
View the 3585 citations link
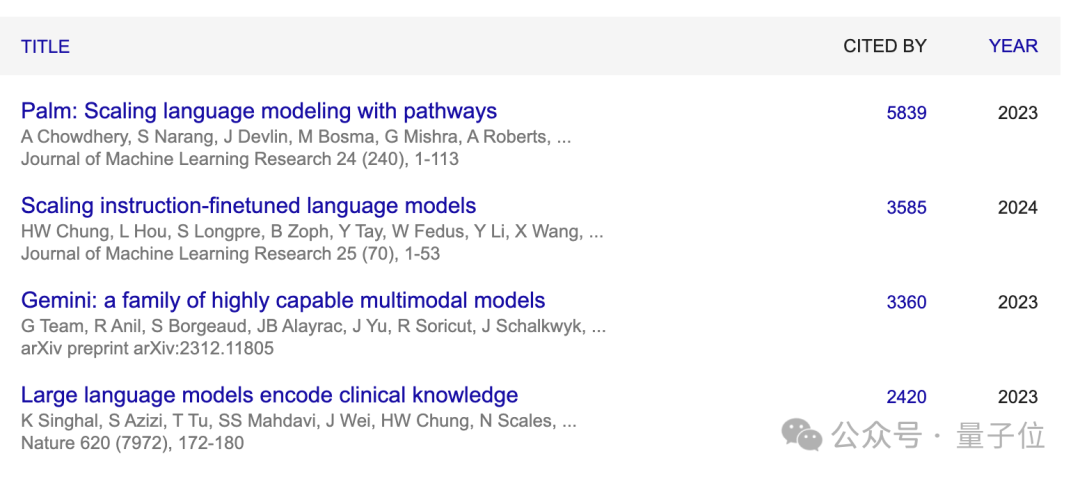point(906,208)
